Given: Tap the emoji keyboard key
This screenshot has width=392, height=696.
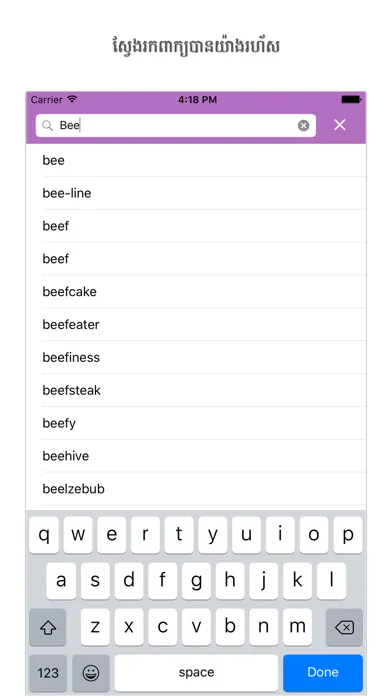Looking at the screenshot, I should [91, 673].
